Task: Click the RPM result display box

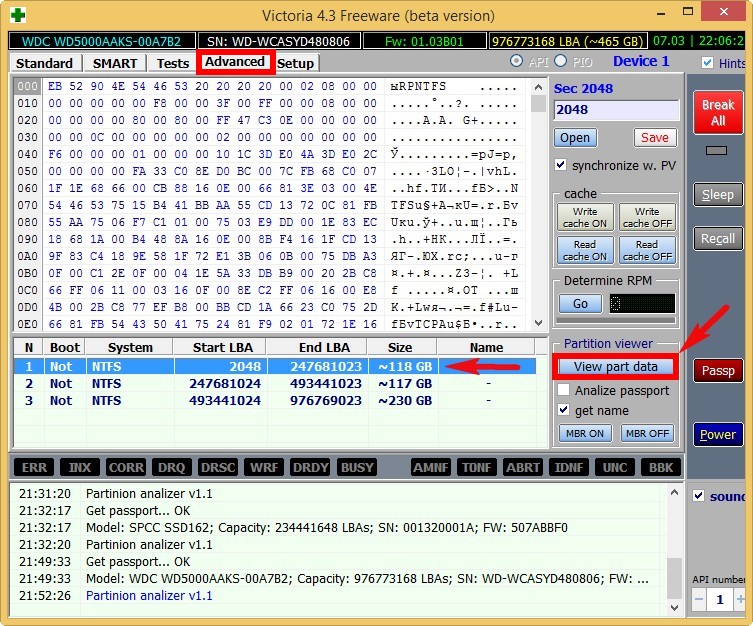Action: pos(642,303)
